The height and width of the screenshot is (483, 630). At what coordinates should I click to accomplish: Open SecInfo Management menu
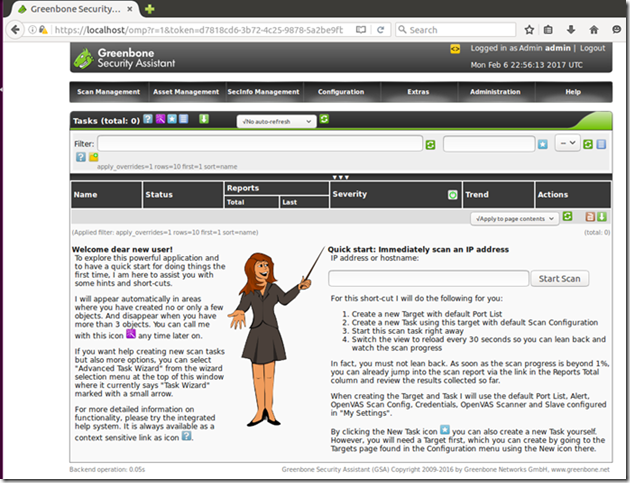coord(264,92)
